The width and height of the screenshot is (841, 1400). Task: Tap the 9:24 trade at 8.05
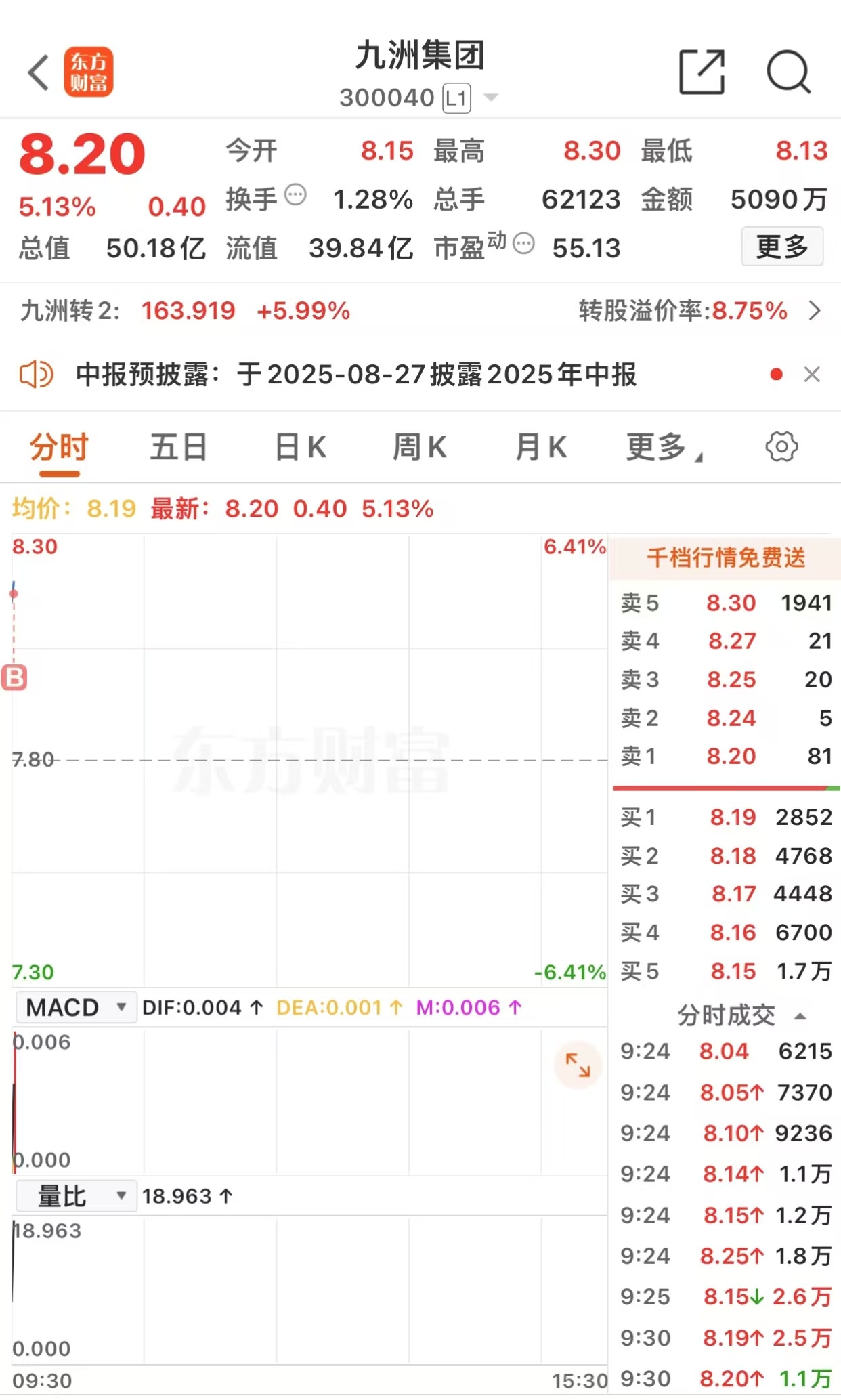pos(726,1092)
